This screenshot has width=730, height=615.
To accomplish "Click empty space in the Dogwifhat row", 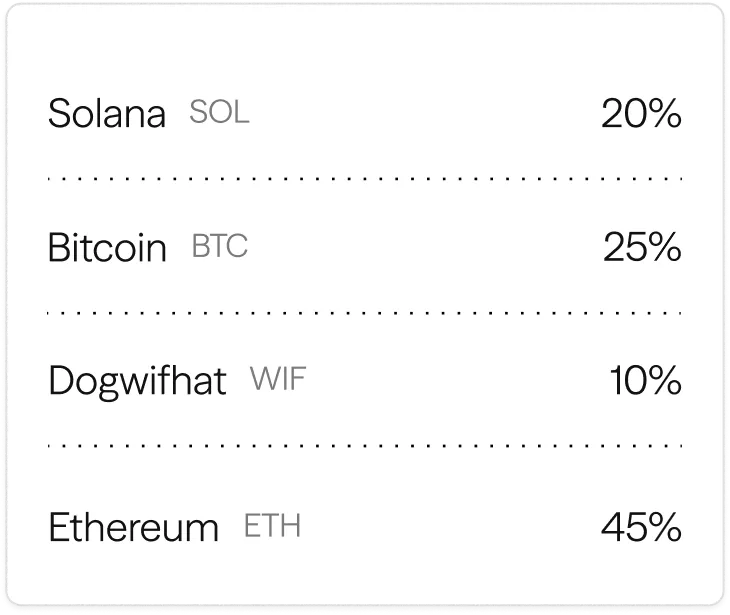I will click(x=440, y=381).
